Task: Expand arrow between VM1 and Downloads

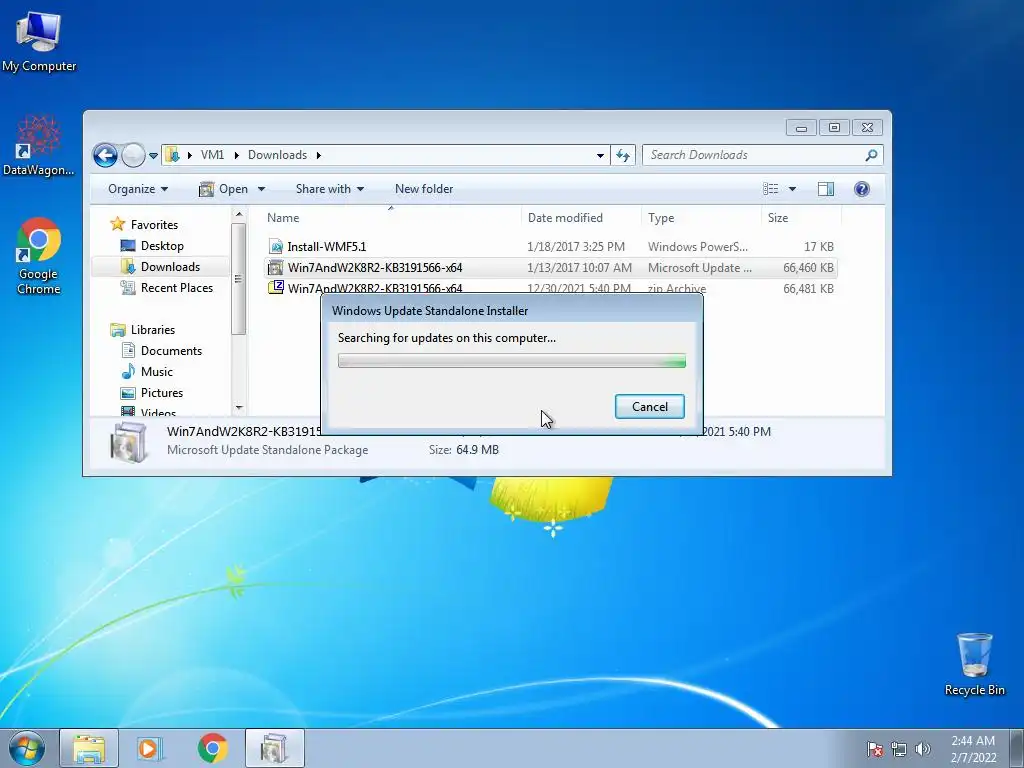Action: [x=236, y=155]
